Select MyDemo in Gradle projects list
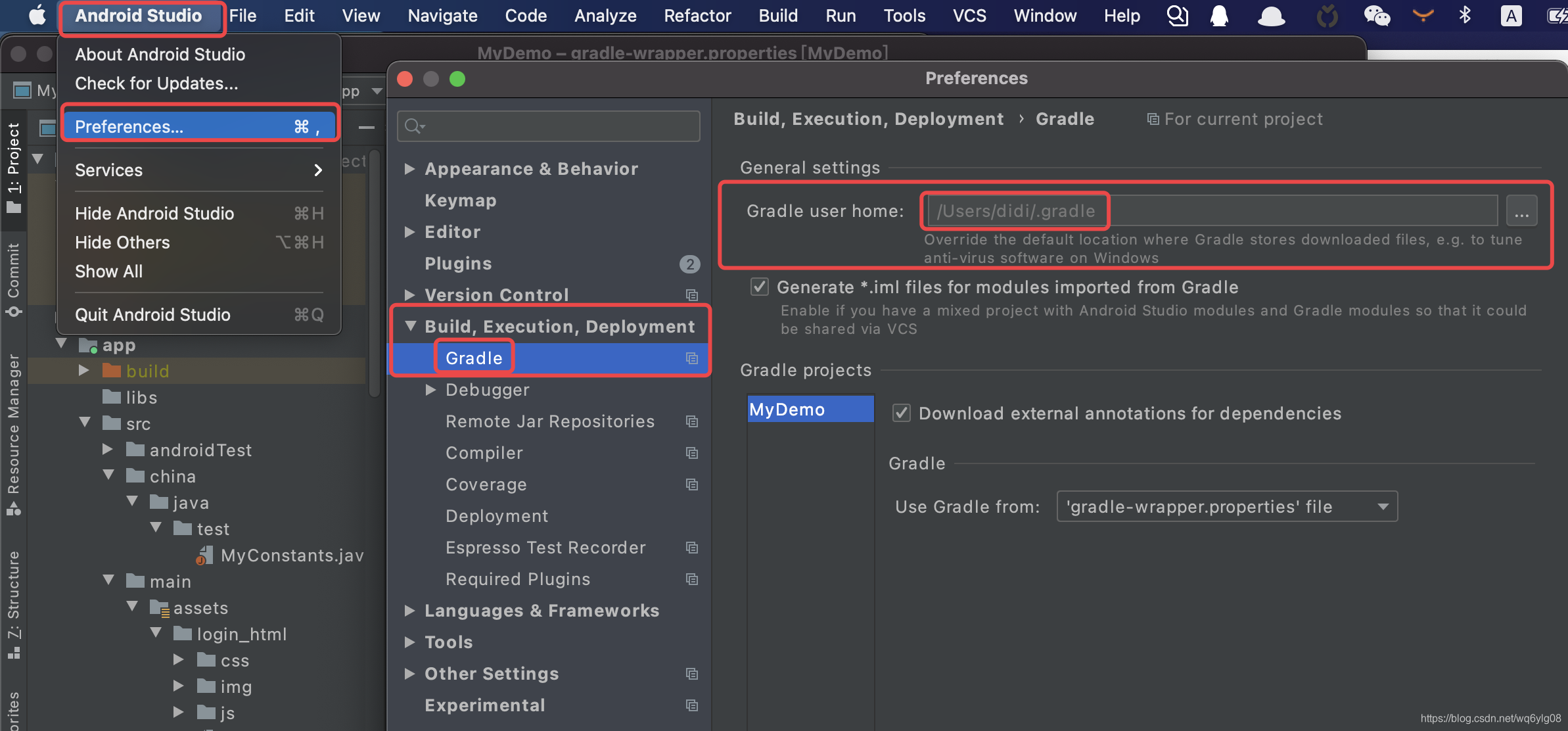Viewport: 1568px width, 731px height. tap(810, 409)
